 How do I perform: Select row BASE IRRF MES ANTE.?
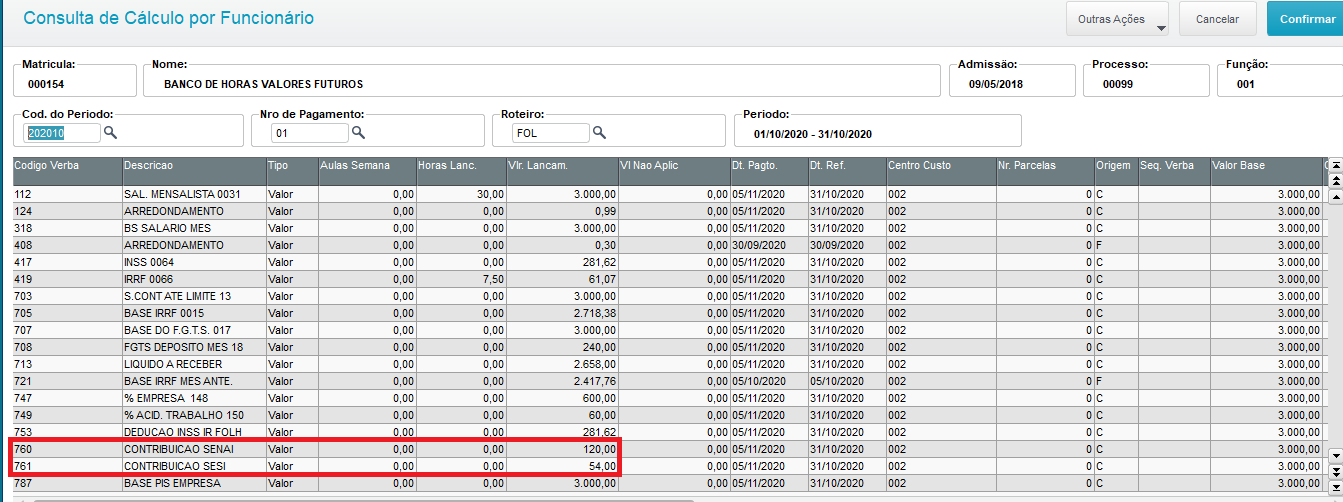[667, 381]
